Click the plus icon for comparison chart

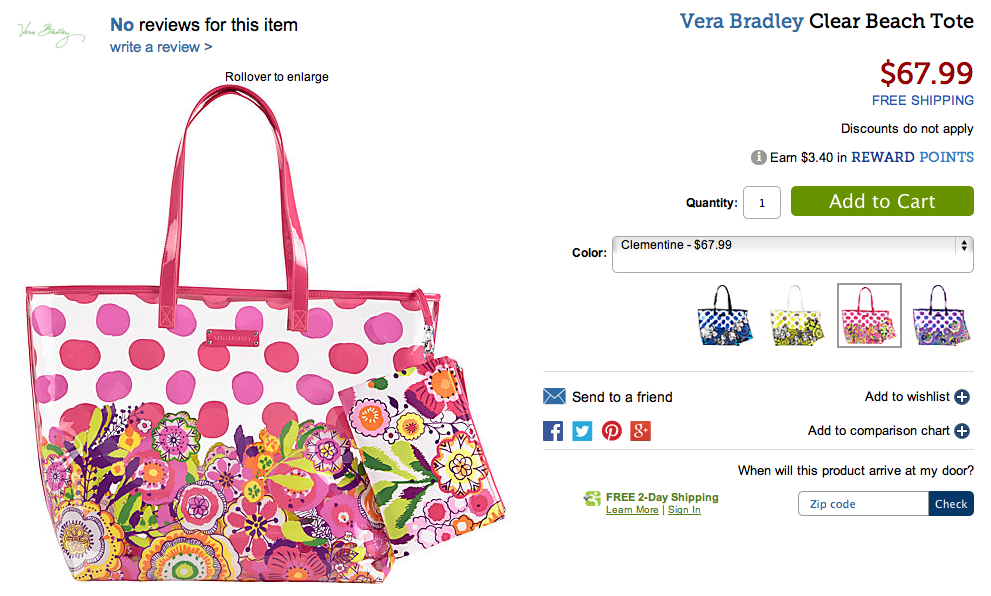click(962, 431)
